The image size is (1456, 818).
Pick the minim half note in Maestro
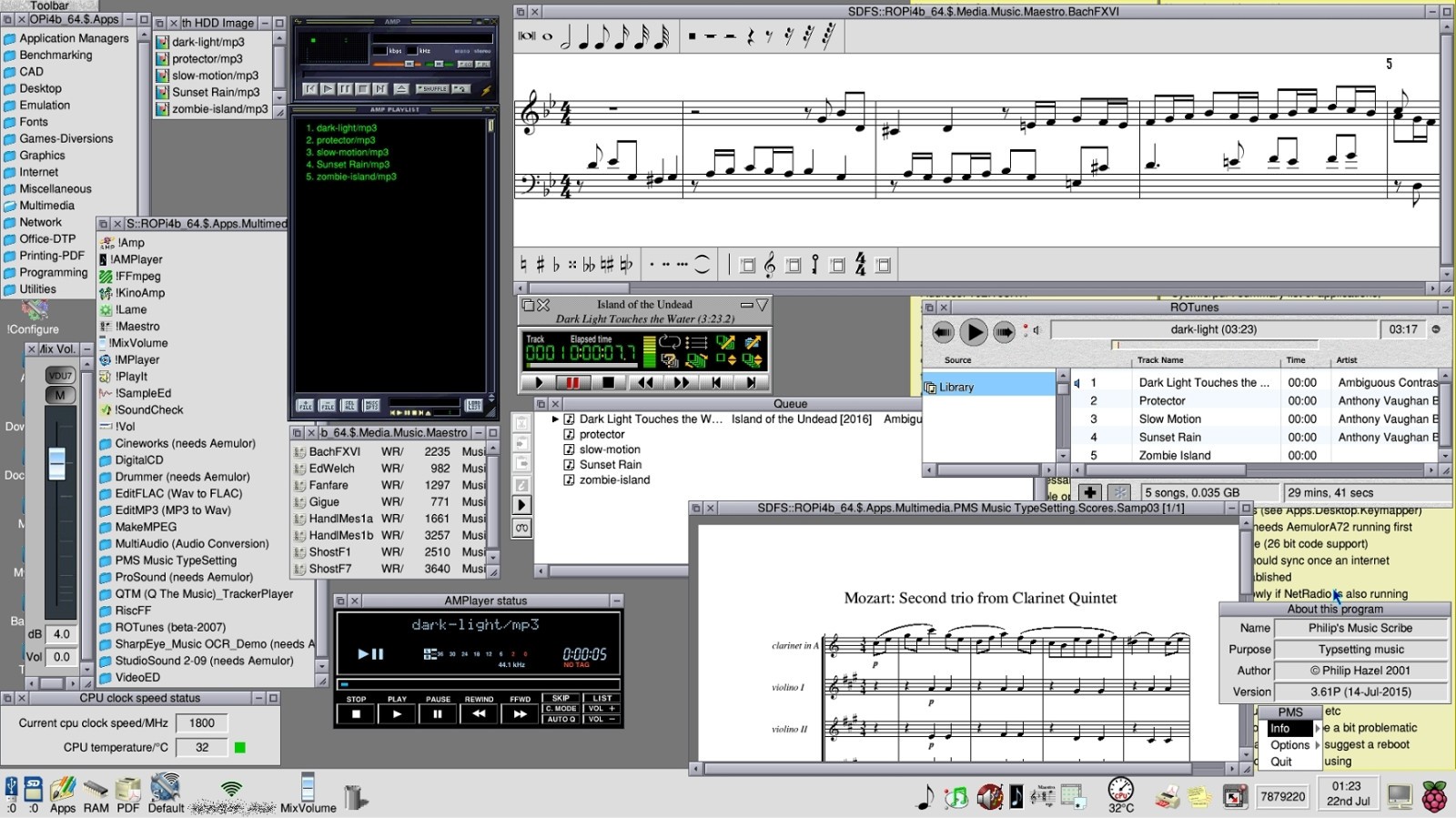coord(565,36)
